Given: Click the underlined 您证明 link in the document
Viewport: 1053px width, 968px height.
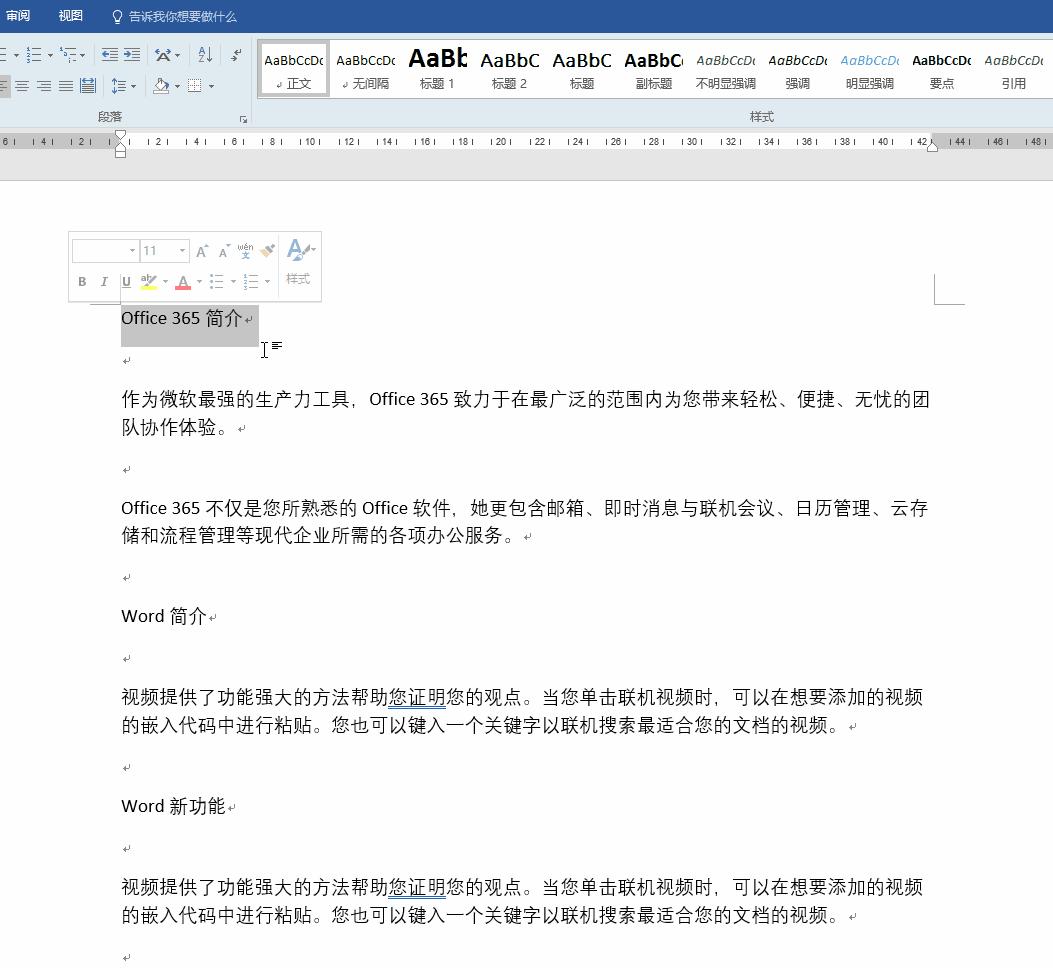Looking at the screenshot, I should click(x=415, y=697).
